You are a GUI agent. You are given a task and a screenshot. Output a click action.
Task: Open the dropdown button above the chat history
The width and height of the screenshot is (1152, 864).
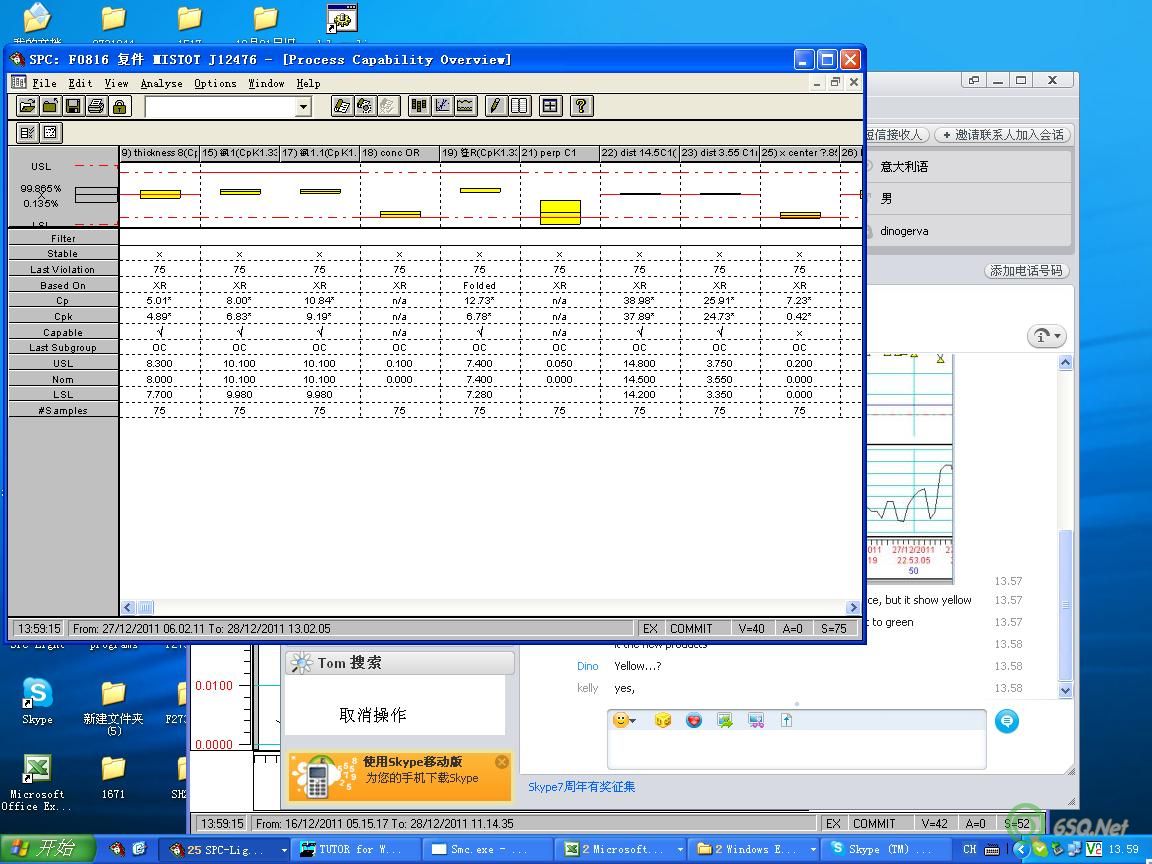(x=1046, y=336)
